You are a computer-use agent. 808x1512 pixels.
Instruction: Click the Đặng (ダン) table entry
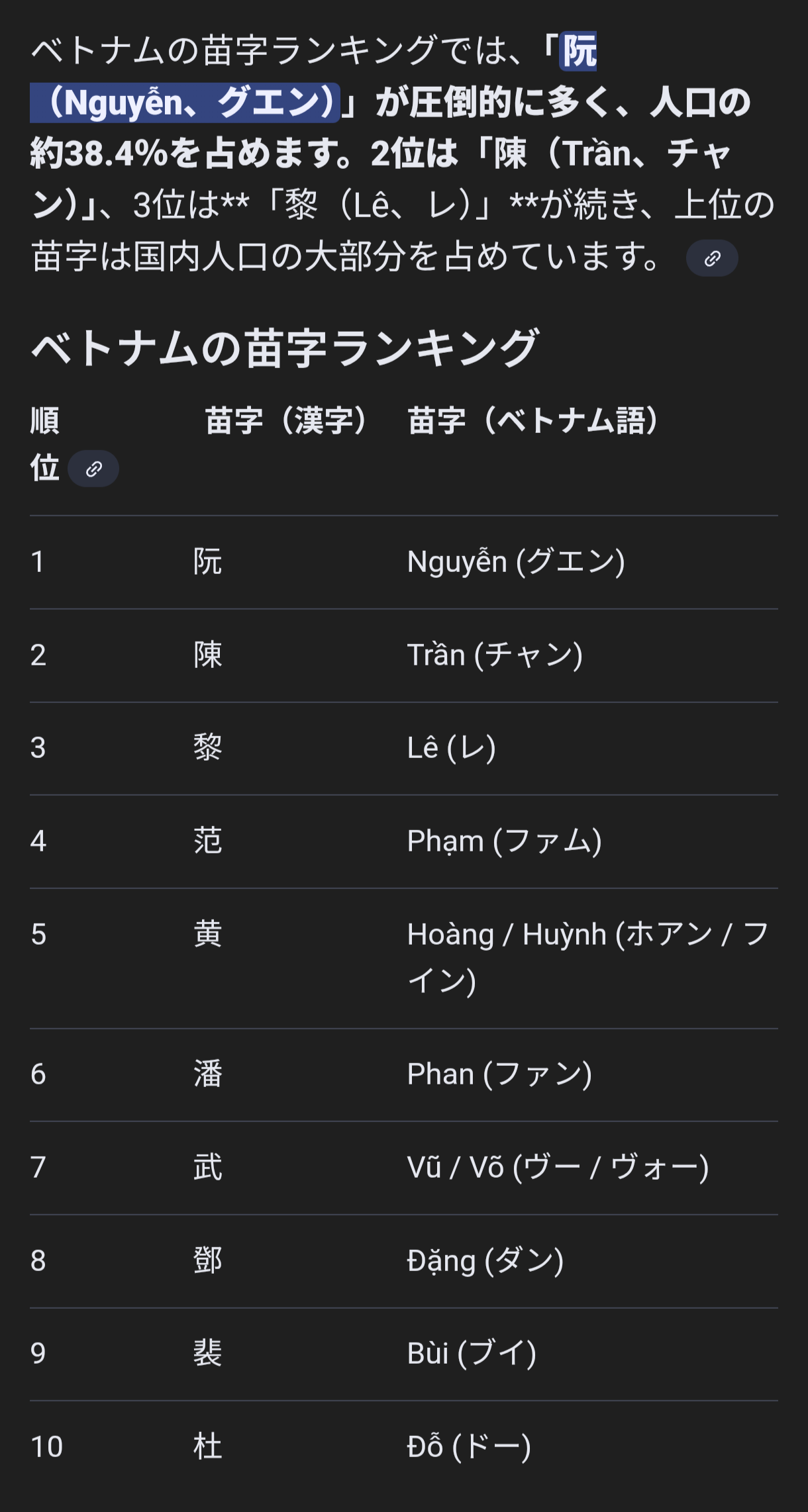coord(485,1260)
